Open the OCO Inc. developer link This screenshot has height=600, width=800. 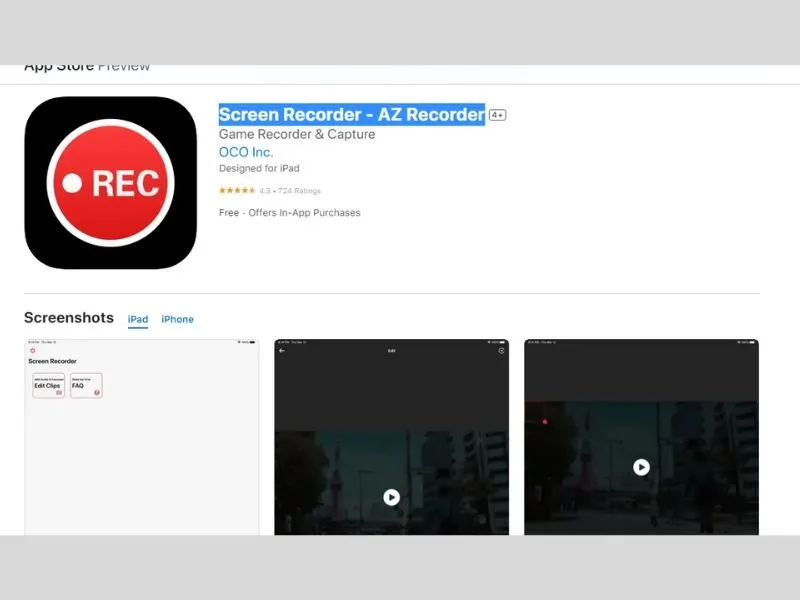(246, 152)
